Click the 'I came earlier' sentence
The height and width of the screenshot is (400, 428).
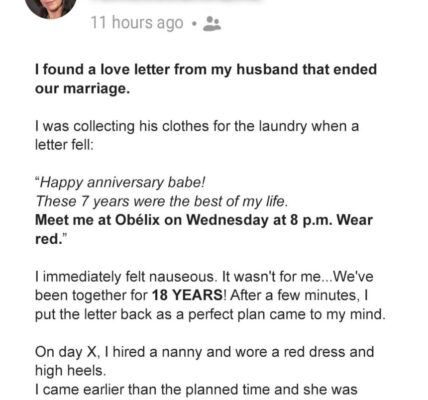tap(196, 390)
